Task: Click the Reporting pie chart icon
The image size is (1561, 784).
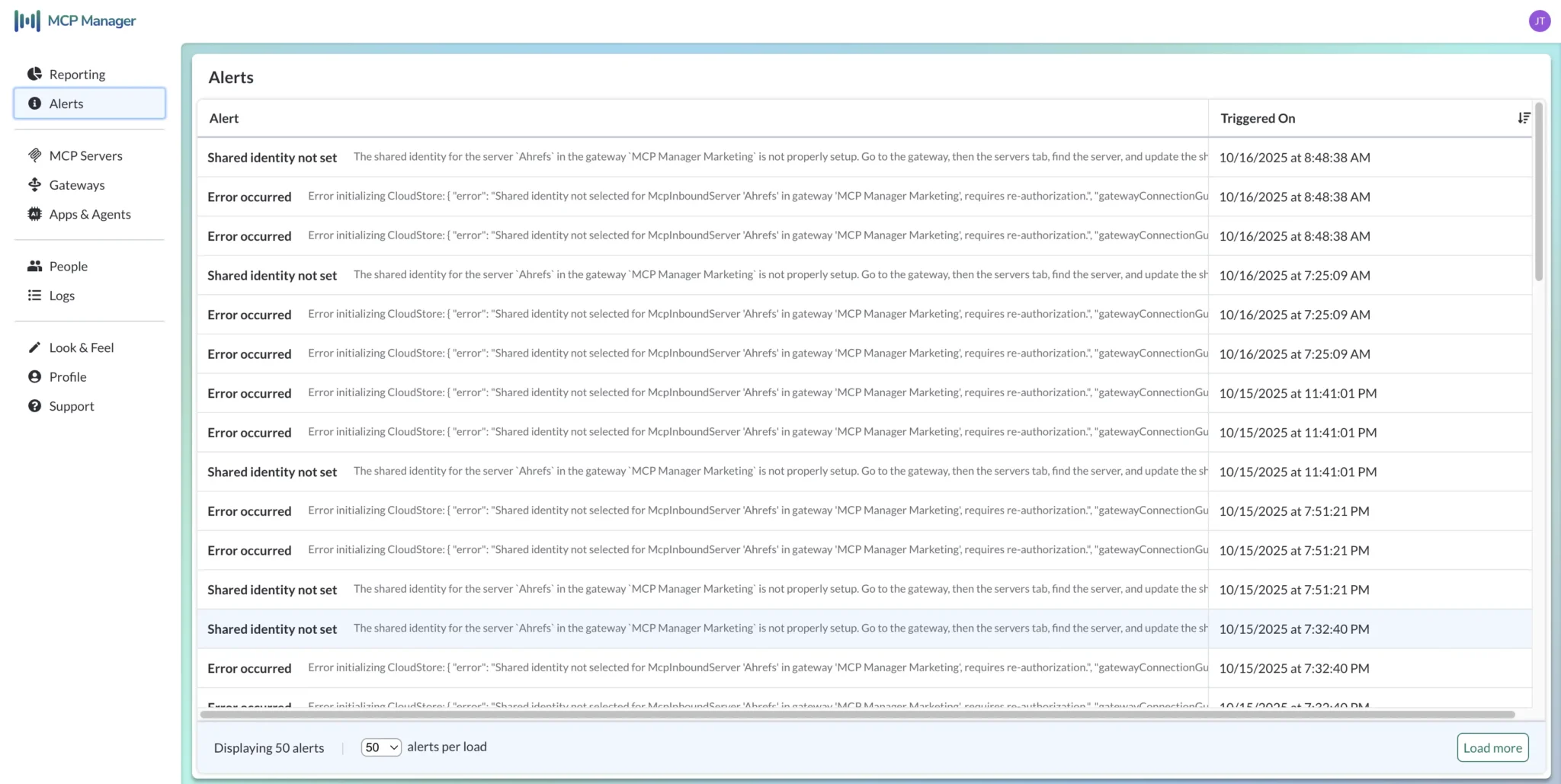Action: pyautogui.click(x=34, y=74)
